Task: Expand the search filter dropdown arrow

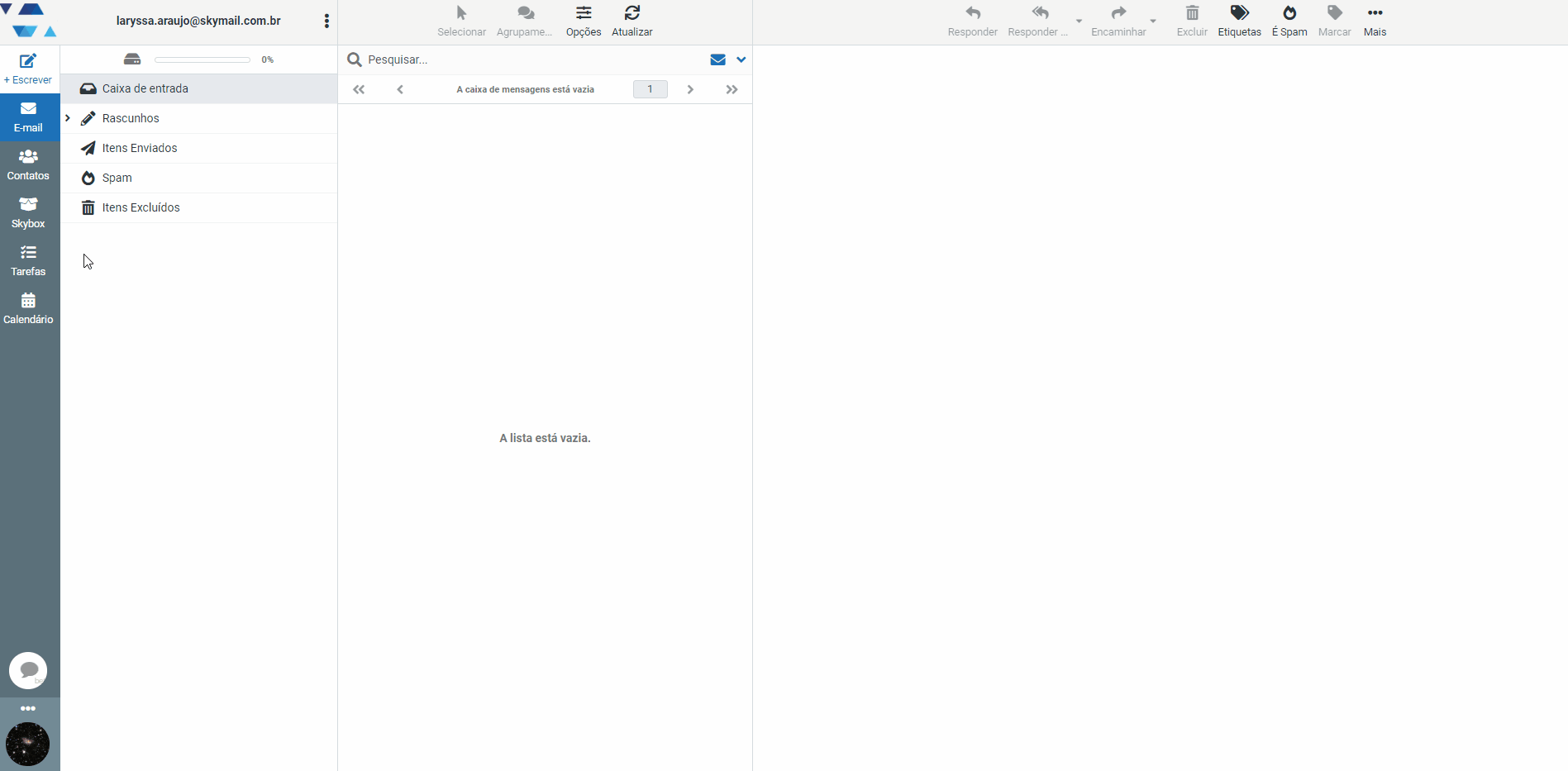Action: (741, 59)
